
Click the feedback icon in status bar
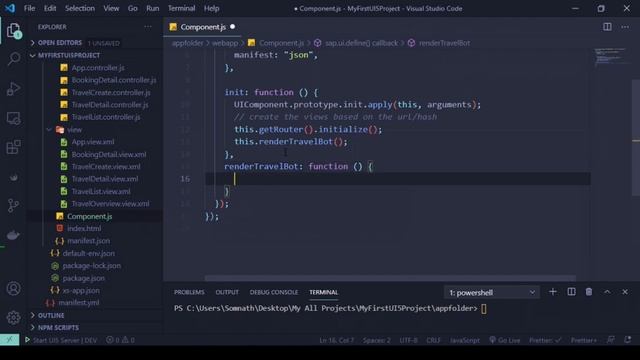pyautogui.click(x=611, y=340)
